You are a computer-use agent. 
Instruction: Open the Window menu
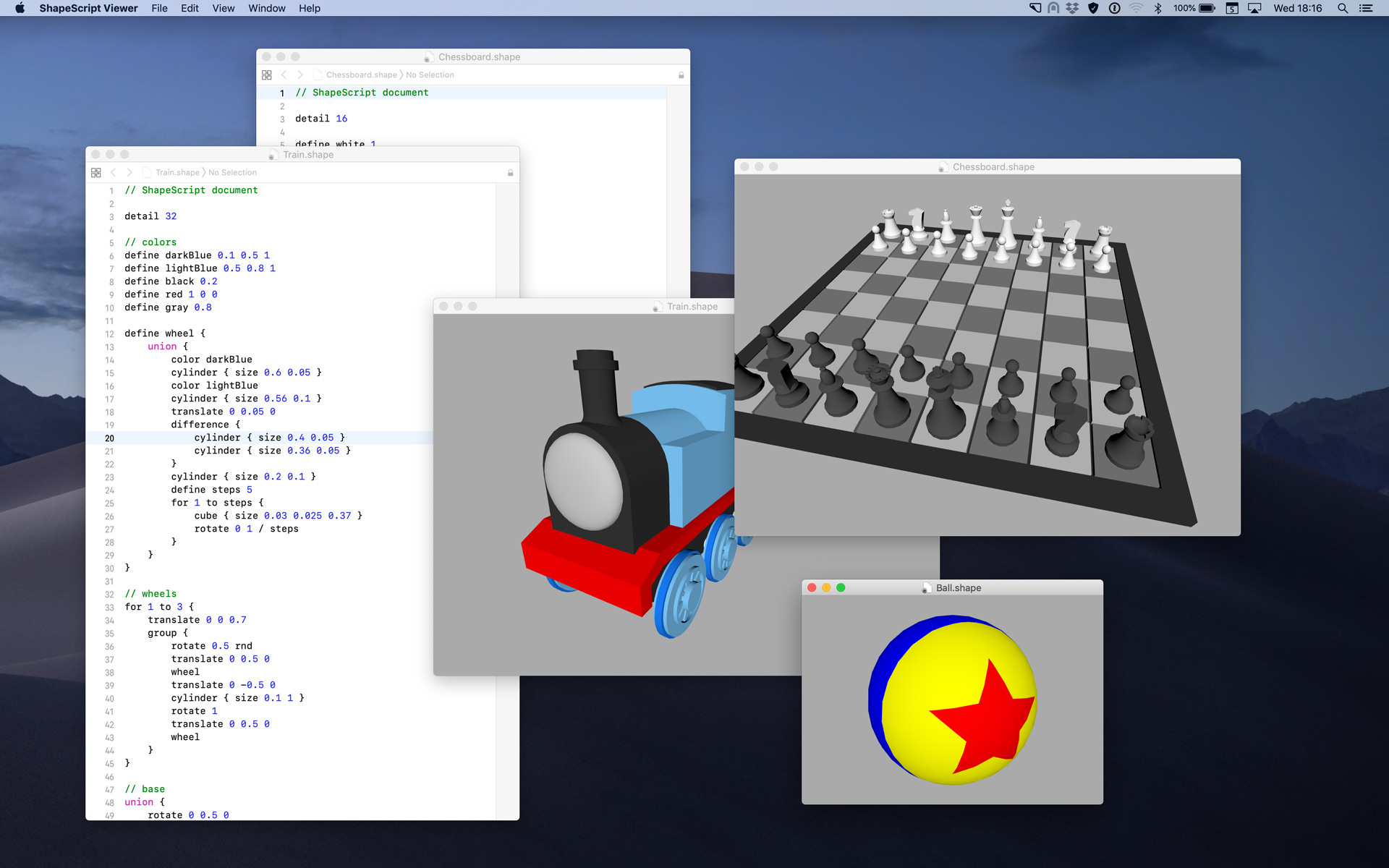[x=266, y=9]
